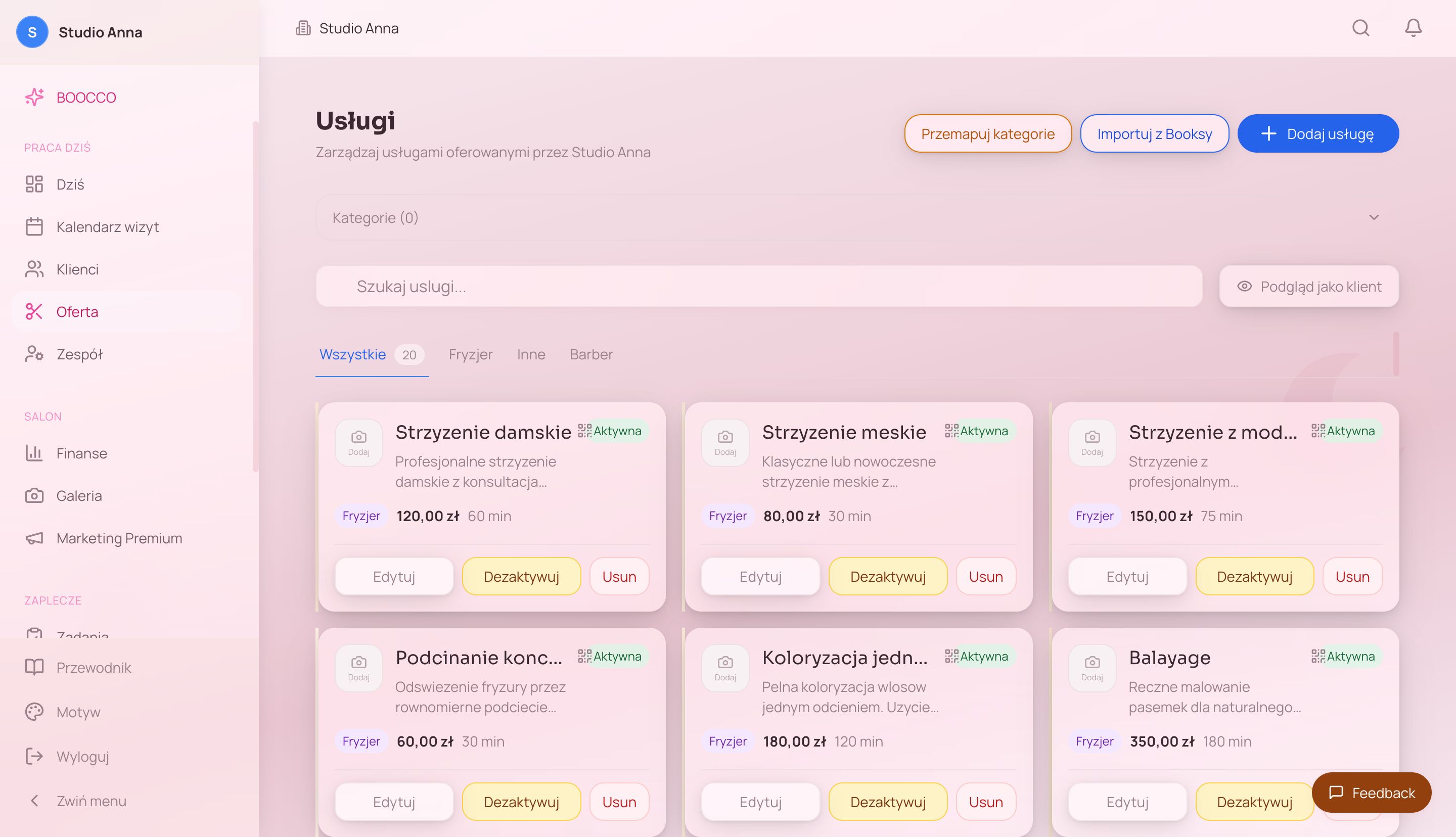
Task: Click Importuj z Booksy button
Action: pyautogui.click(x=1154, y=133)
